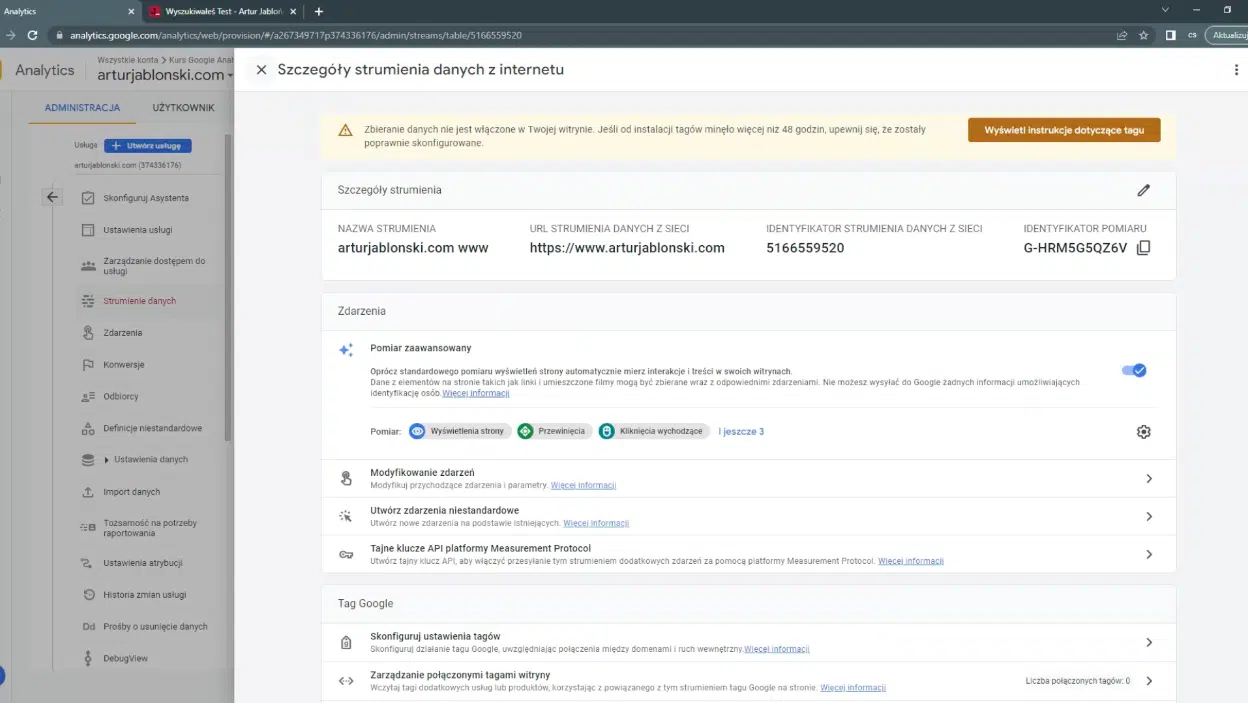The height and width of the screenshot is (703, 1248).
Task: Disable the Pomiar zaawansowany toggle
Action: pos(1134,370)
